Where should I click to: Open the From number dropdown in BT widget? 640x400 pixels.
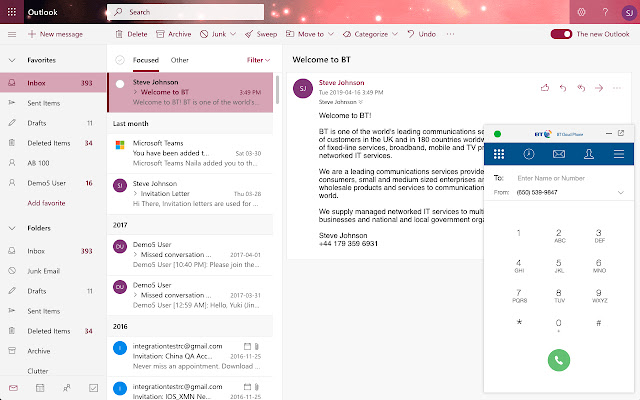(x=620, y=192)
